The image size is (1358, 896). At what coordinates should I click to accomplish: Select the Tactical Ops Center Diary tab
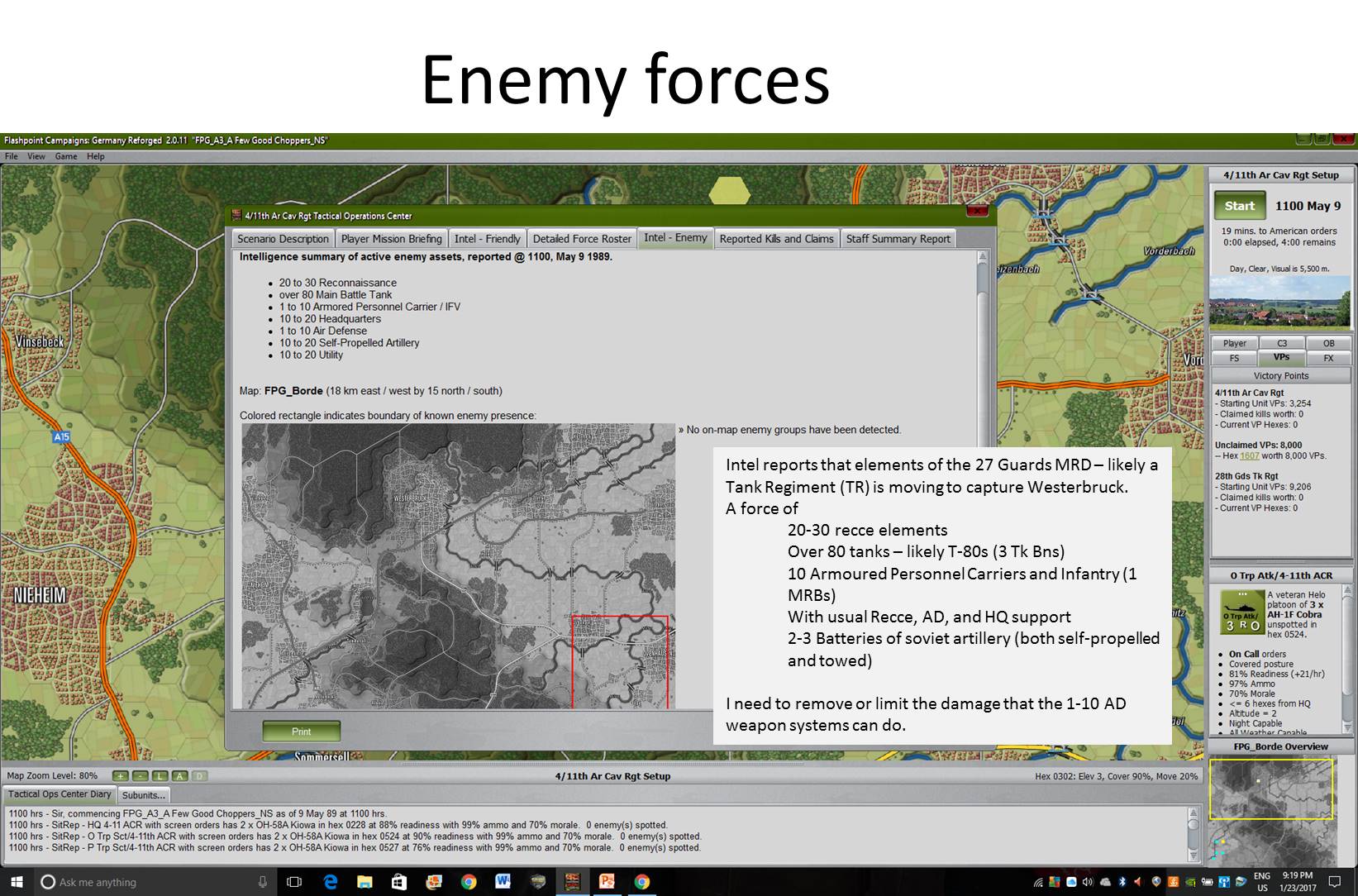[60, 794]
